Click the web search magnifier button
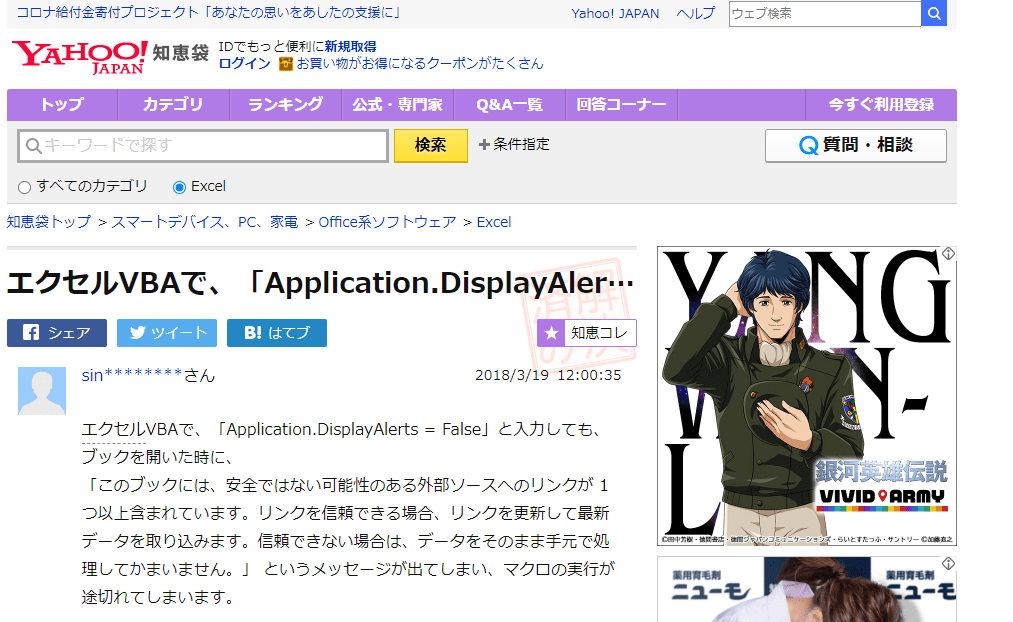Image resolution: width=1013 pixels, height=622 pixels. coord(934,14)
